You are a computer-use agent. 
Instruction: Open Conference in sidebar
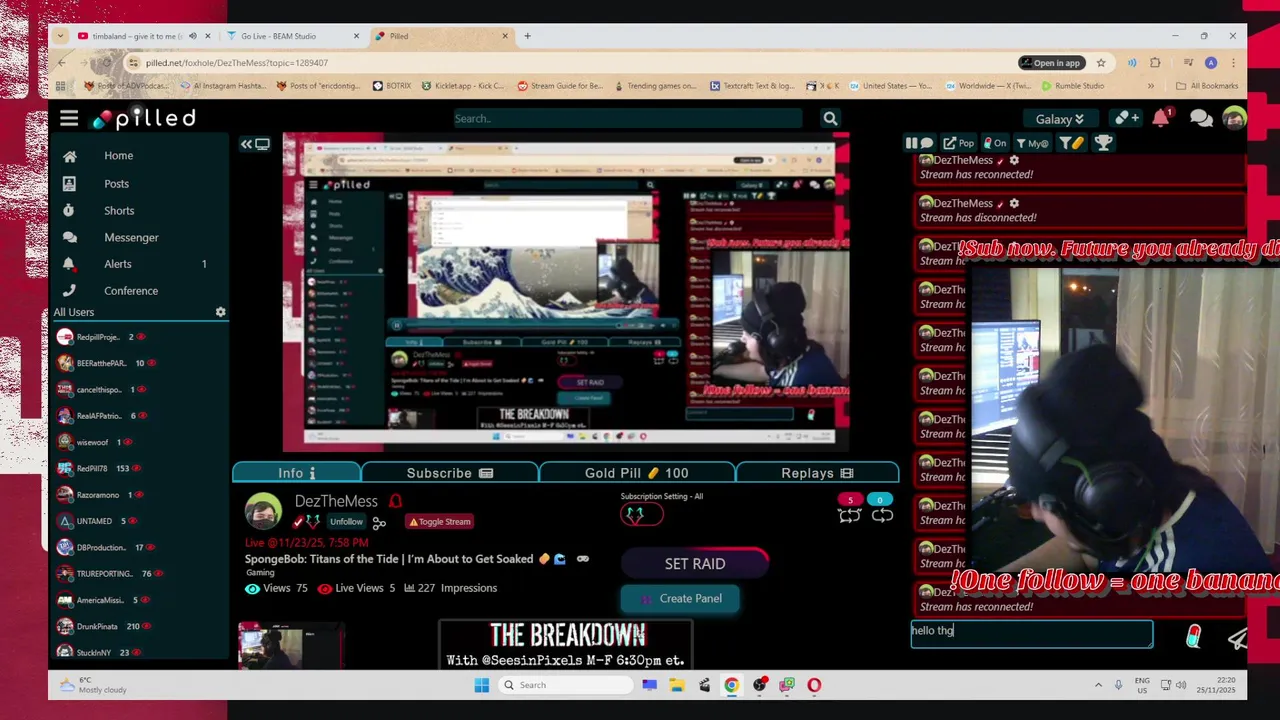pyautogui.click(x=131, y=291)
